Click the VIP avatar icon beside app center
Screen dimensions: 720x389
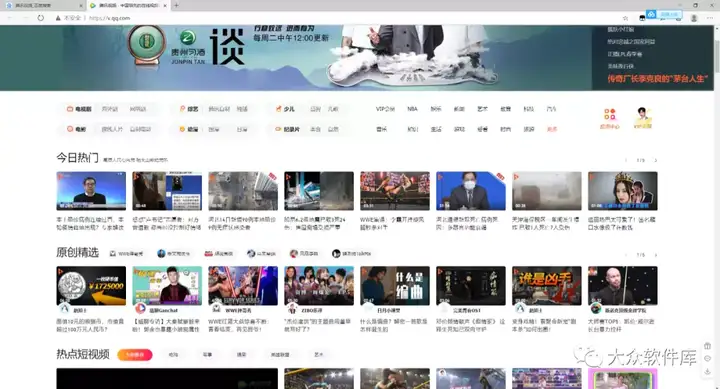coord(642,114)
